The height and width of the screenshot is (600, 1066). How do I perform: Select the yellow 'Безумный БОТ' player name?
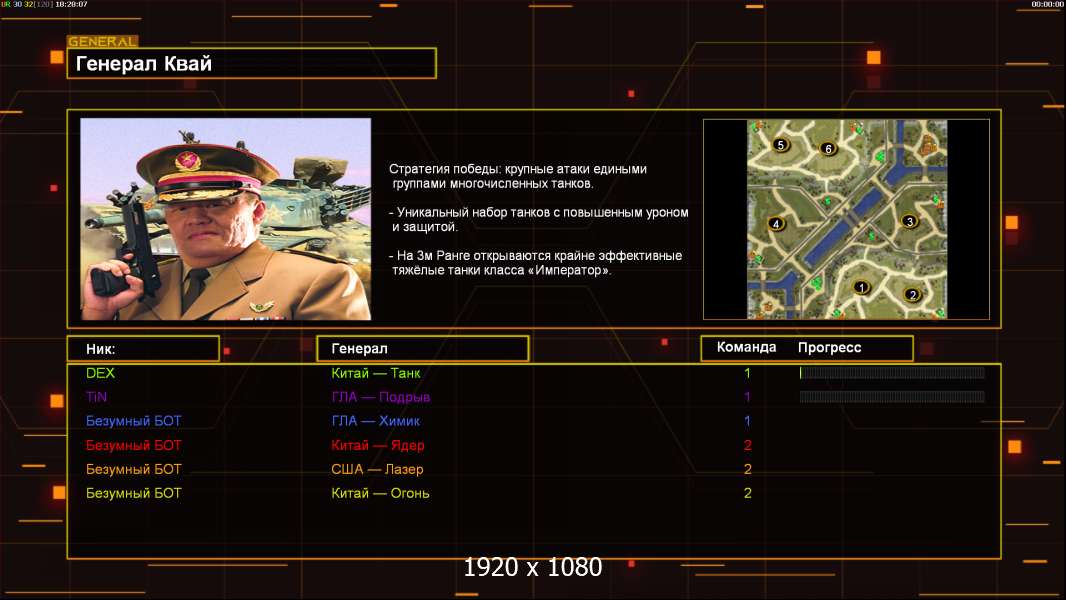tap(134, 493)
